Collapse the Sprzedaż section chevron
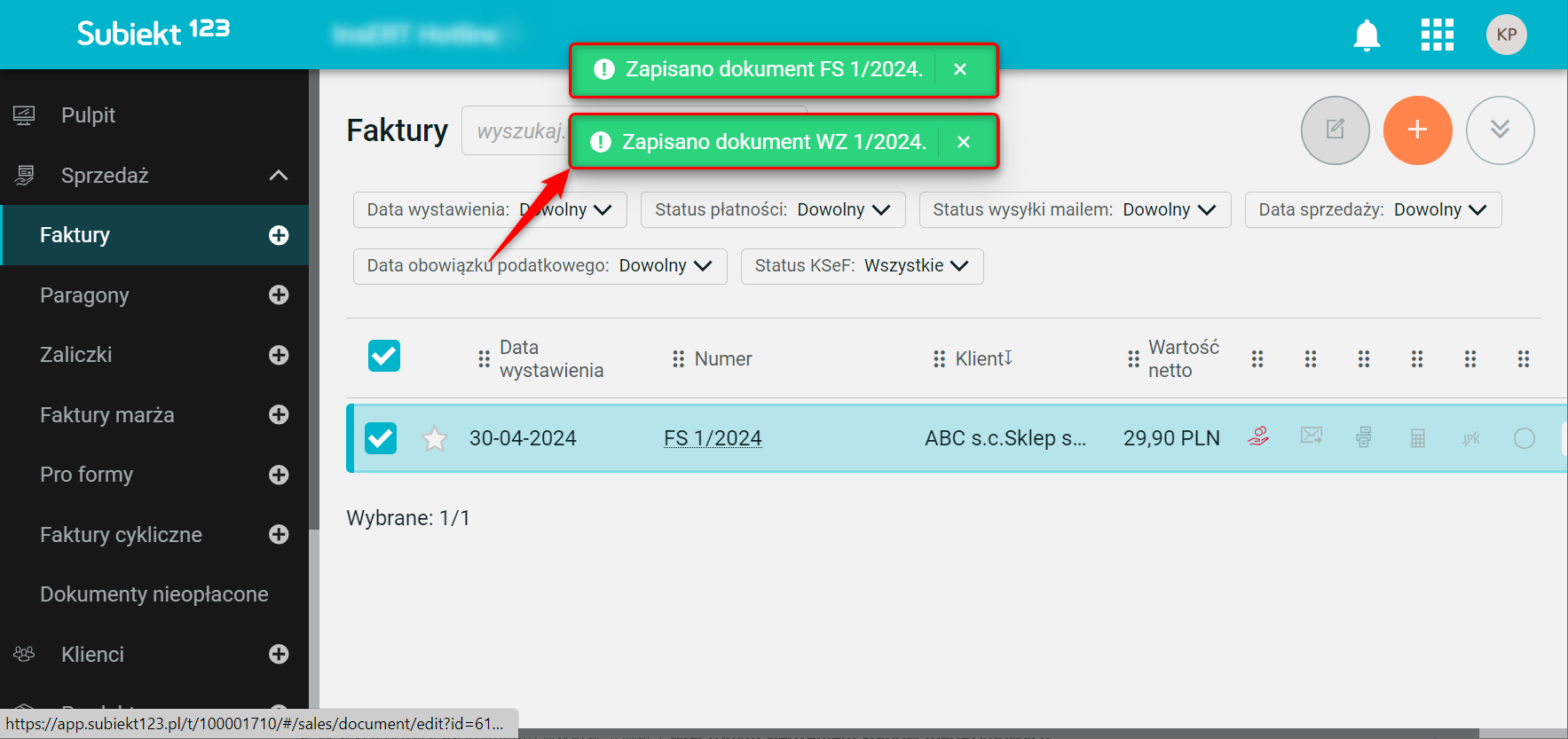The image size is (1568, 739). click(279, 176)
